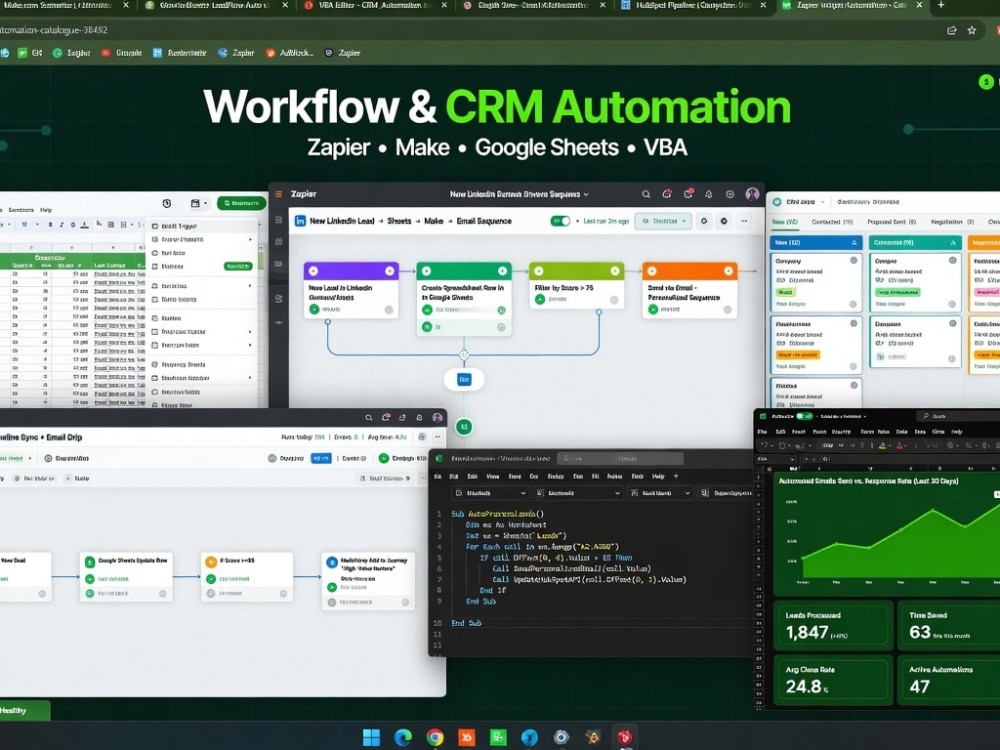Screen dimensions: 1000x750
Task: Click the Healthy status button at bottom left
Action: click(24, 710)
